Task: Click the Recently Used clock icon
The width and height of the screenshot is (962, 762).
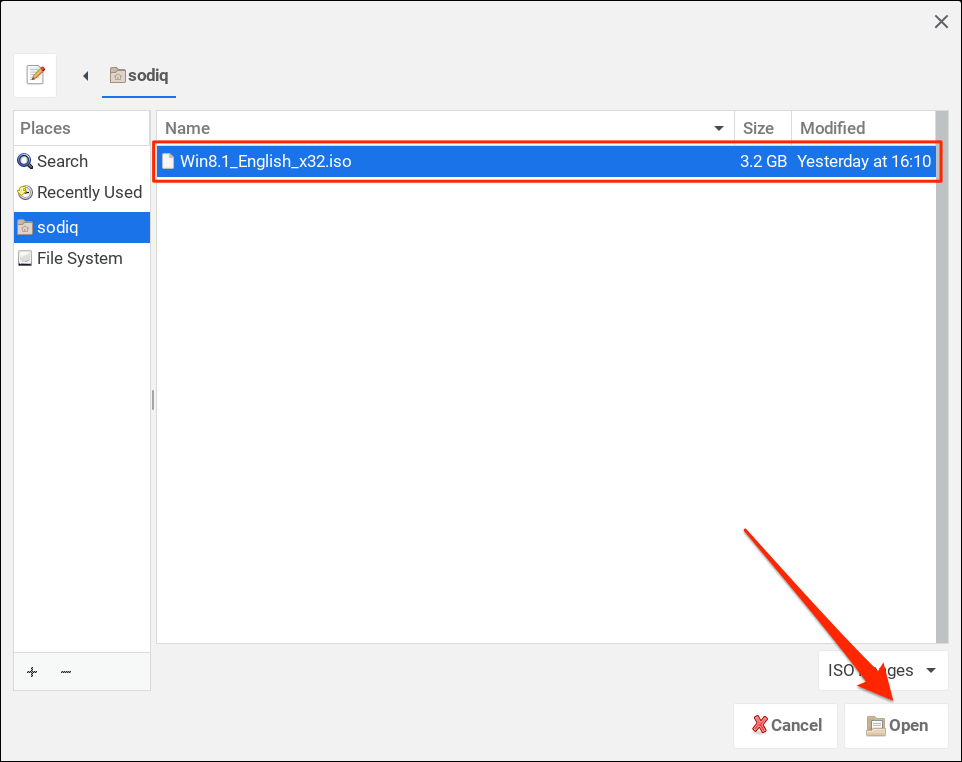Action: (x=25, y=193)
